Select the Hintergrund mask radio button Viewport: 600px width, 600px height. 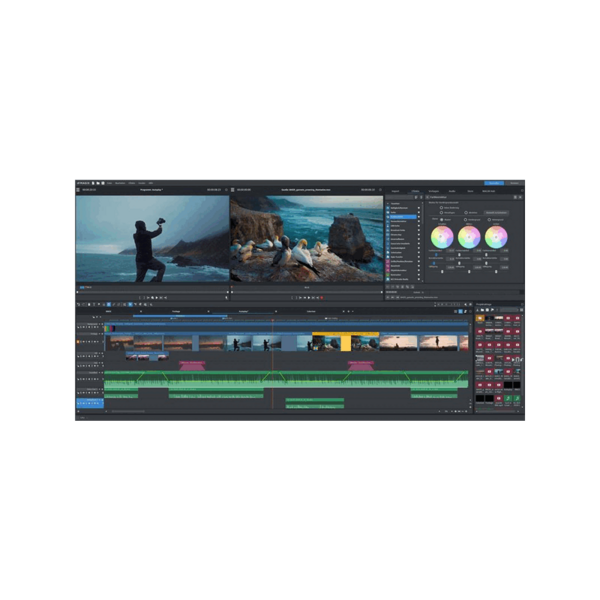point(489,220)
